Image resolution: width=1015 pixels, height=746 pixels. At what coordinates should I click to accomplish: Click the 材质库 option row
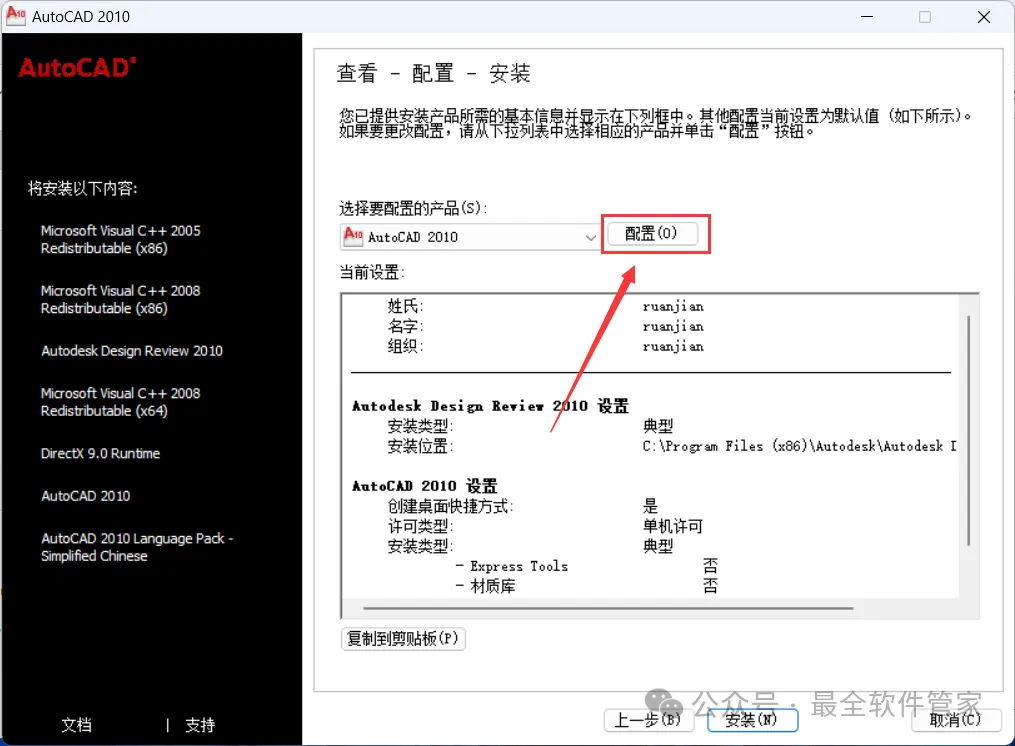point(586,586)
